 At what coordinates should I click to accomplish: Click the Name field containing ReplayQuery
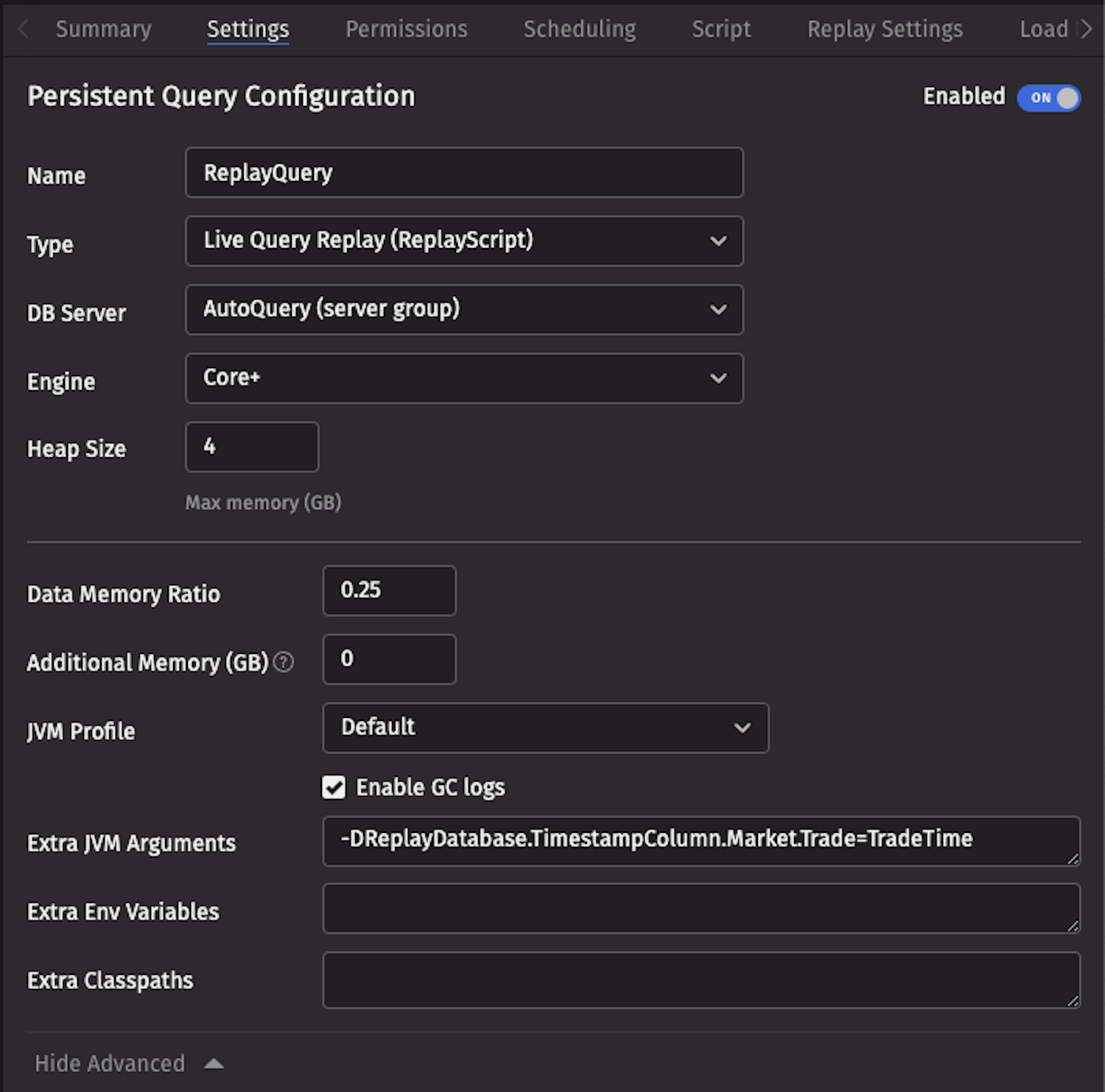(x=464, y=173)
